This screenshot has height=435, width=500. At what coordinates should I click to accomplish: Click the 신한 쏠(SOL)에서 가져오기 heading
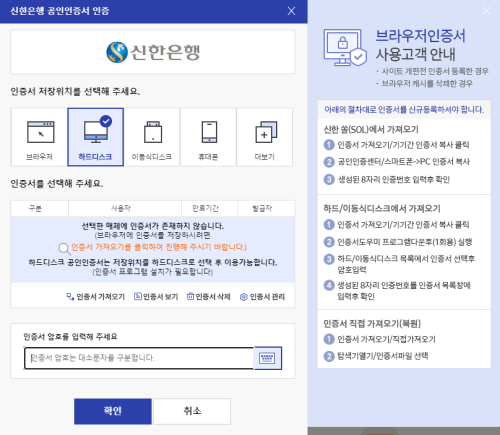tap(371, 129)
